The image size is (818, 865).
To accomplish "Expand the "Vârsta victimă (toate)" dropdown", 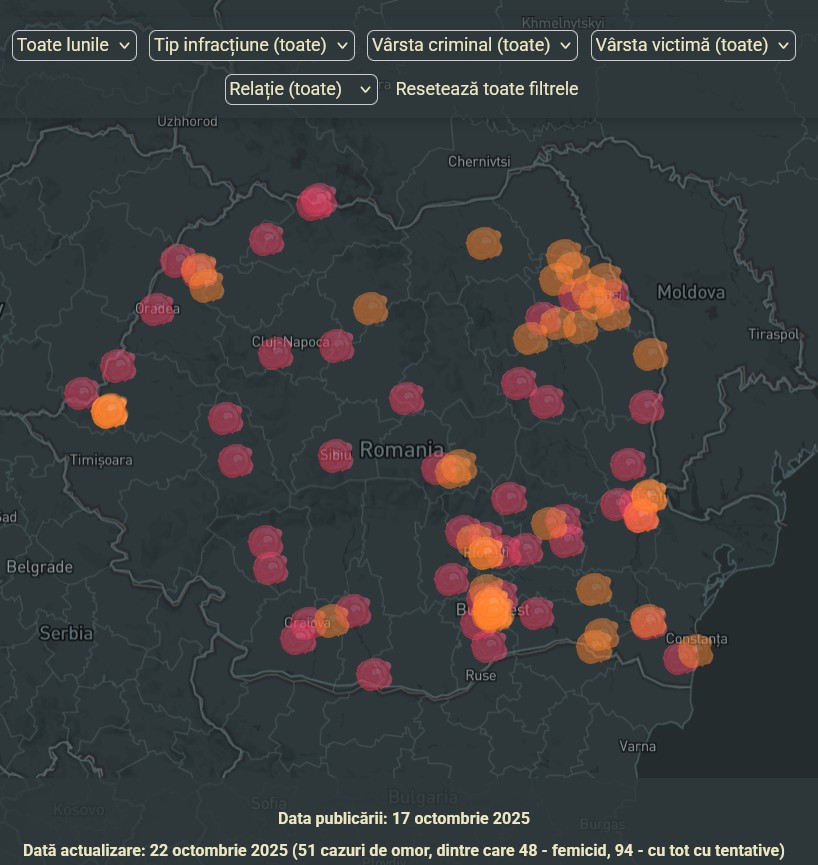I will [692, 45].
